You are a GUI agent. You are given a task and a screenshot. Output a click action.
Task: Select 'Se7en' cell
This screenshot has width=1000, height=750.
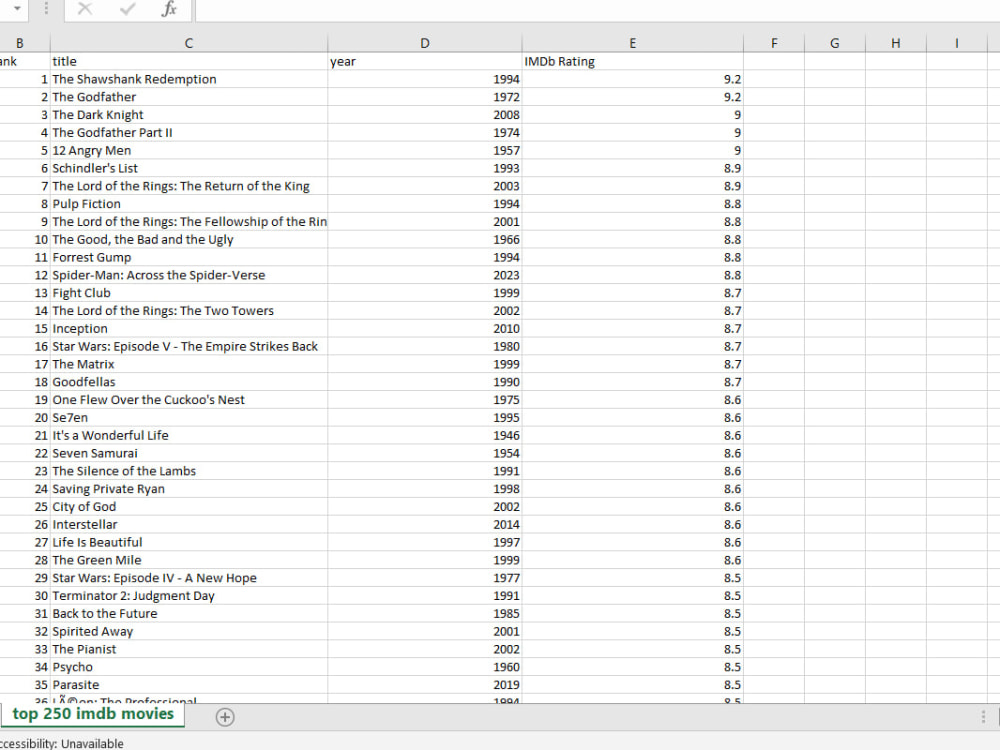point(189,418)
